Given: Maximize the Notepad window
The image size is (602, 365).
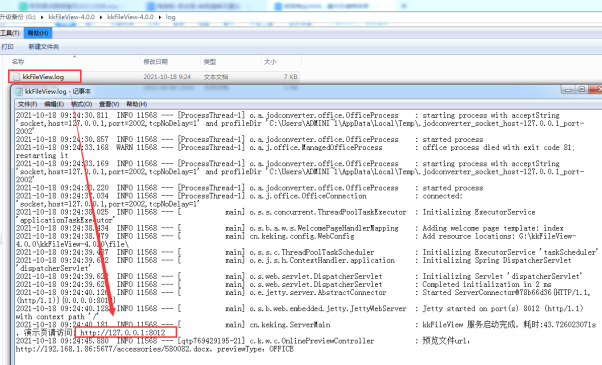Looking at the screenshot, I should pos(582,89).
